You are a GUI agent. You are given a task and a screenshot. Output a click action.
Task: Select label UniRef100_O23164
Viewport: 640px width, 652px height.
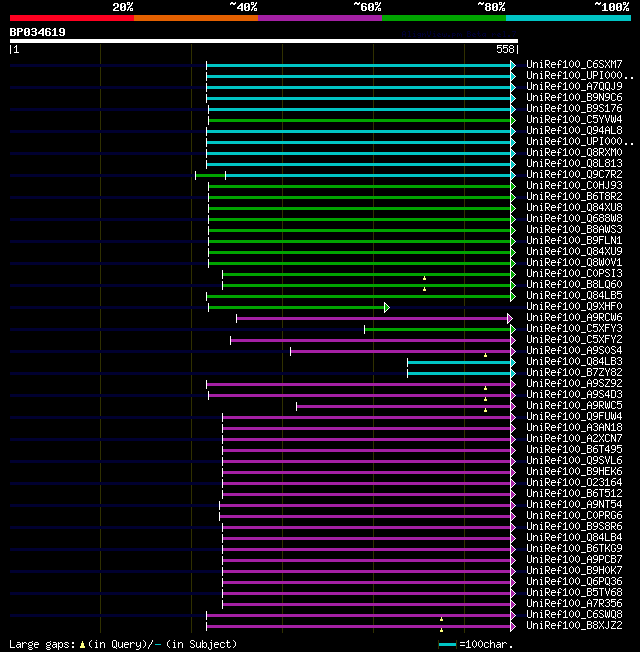click(574, 483)
